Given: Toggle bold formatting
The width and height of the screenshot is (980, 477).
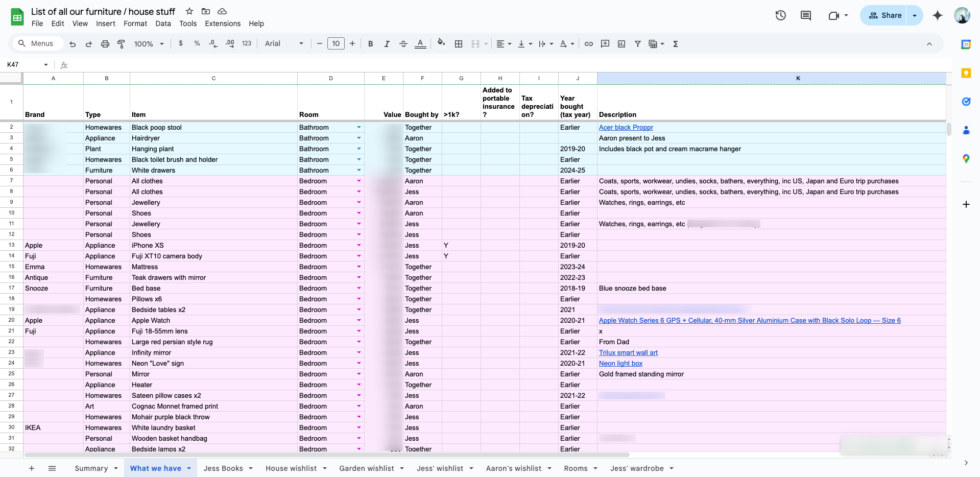Looking at the screenshot, I should [370, 44].
